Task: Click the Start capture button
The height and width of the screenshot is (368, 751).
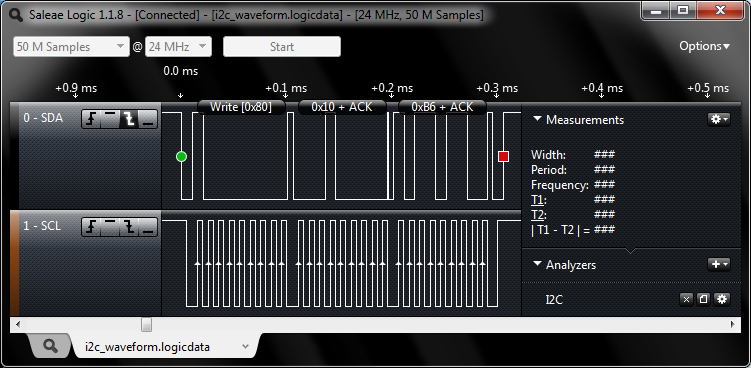Action: click(282, 46)
